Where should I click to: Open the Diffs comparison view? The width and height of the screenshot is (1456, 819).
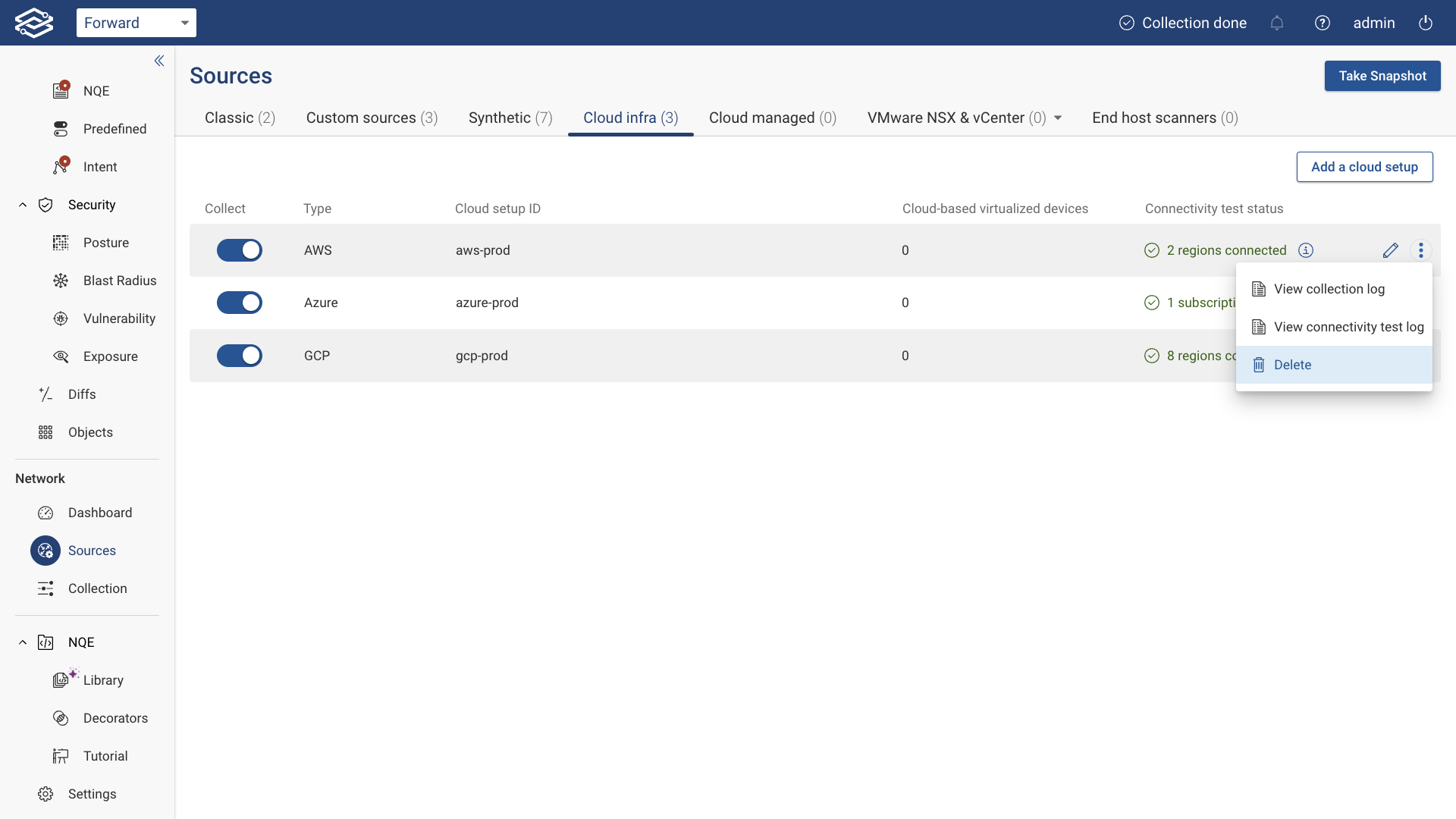coord(45,394)
